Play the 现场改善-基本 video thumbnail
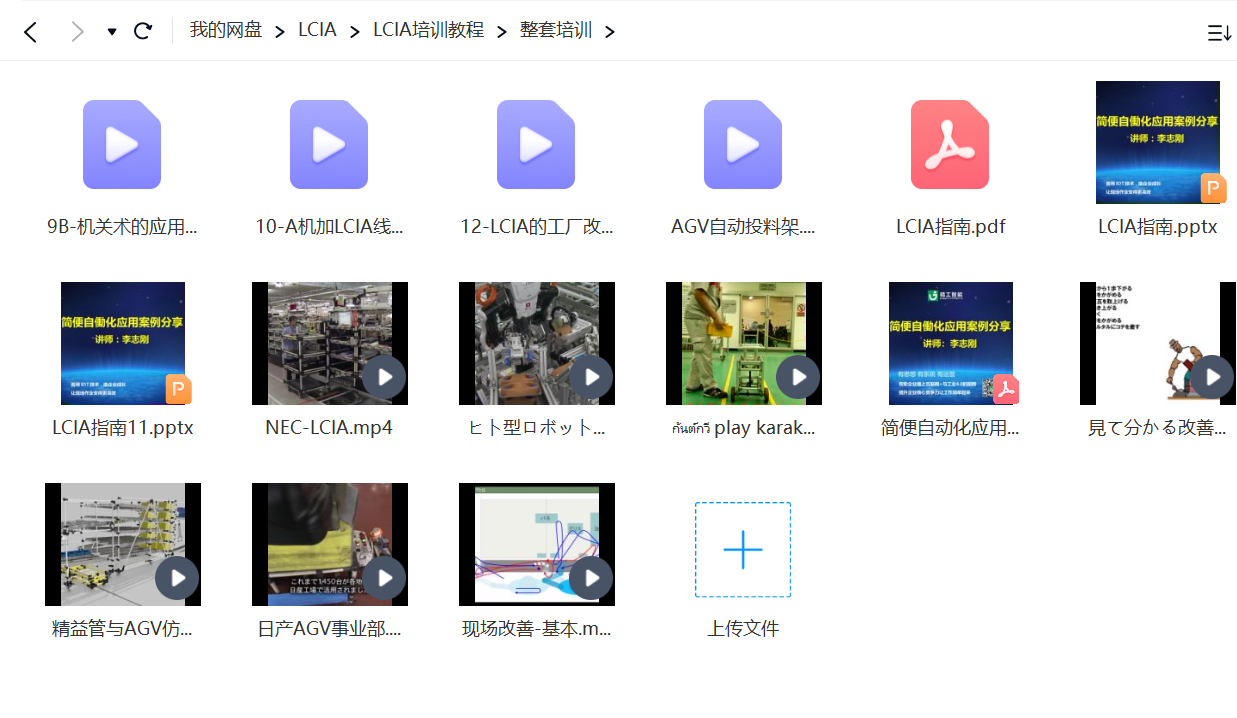 point(536,545)
